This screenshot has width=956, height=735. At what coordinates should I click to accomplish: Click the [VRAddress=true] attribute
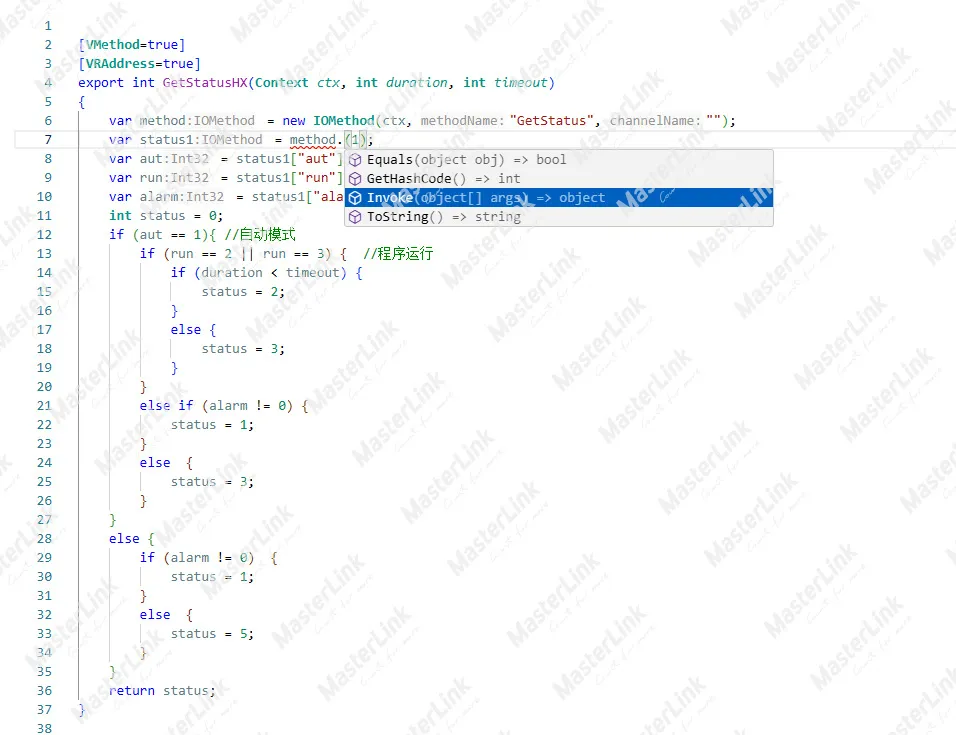click(x=139, y=64)
